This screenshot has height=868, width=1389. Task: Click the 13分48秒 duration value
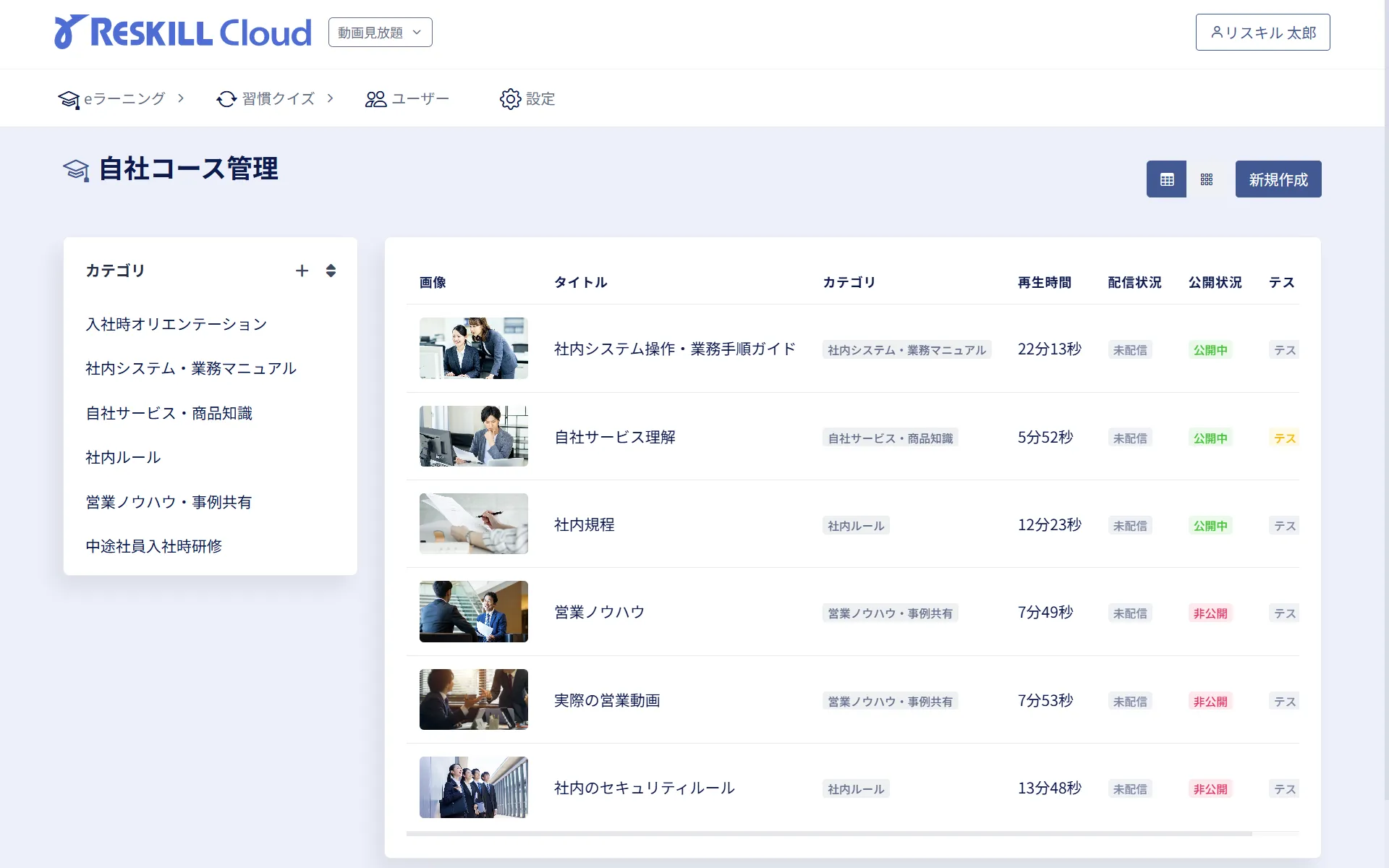(1050, 788)
